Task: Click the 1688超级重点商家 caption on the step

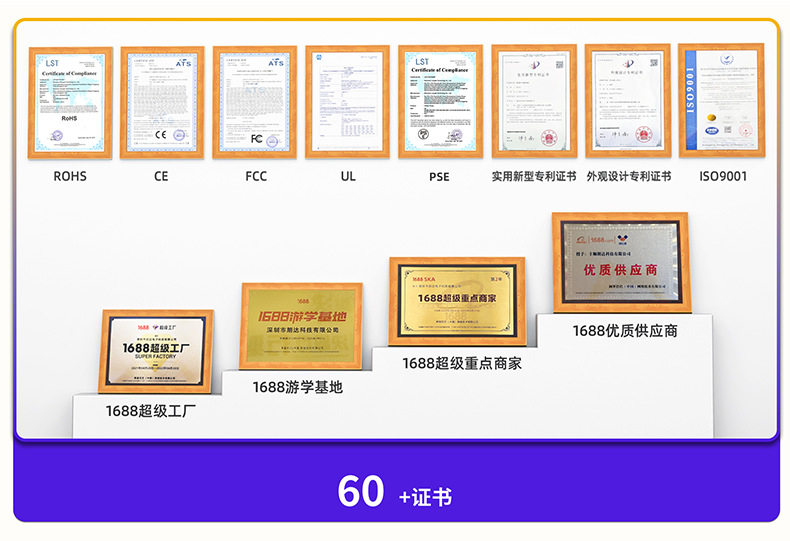Action: 462,363
